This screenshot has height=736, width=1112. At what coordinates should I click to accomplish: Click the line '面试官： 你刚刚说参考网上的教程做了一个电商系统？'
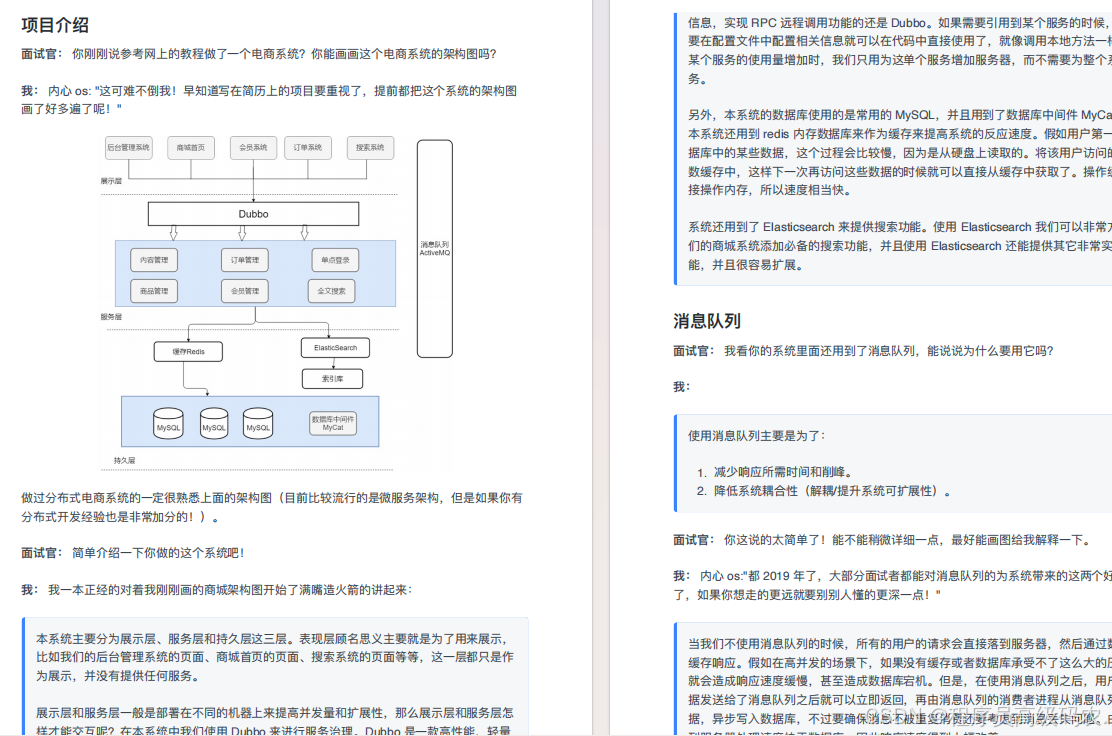259,54
